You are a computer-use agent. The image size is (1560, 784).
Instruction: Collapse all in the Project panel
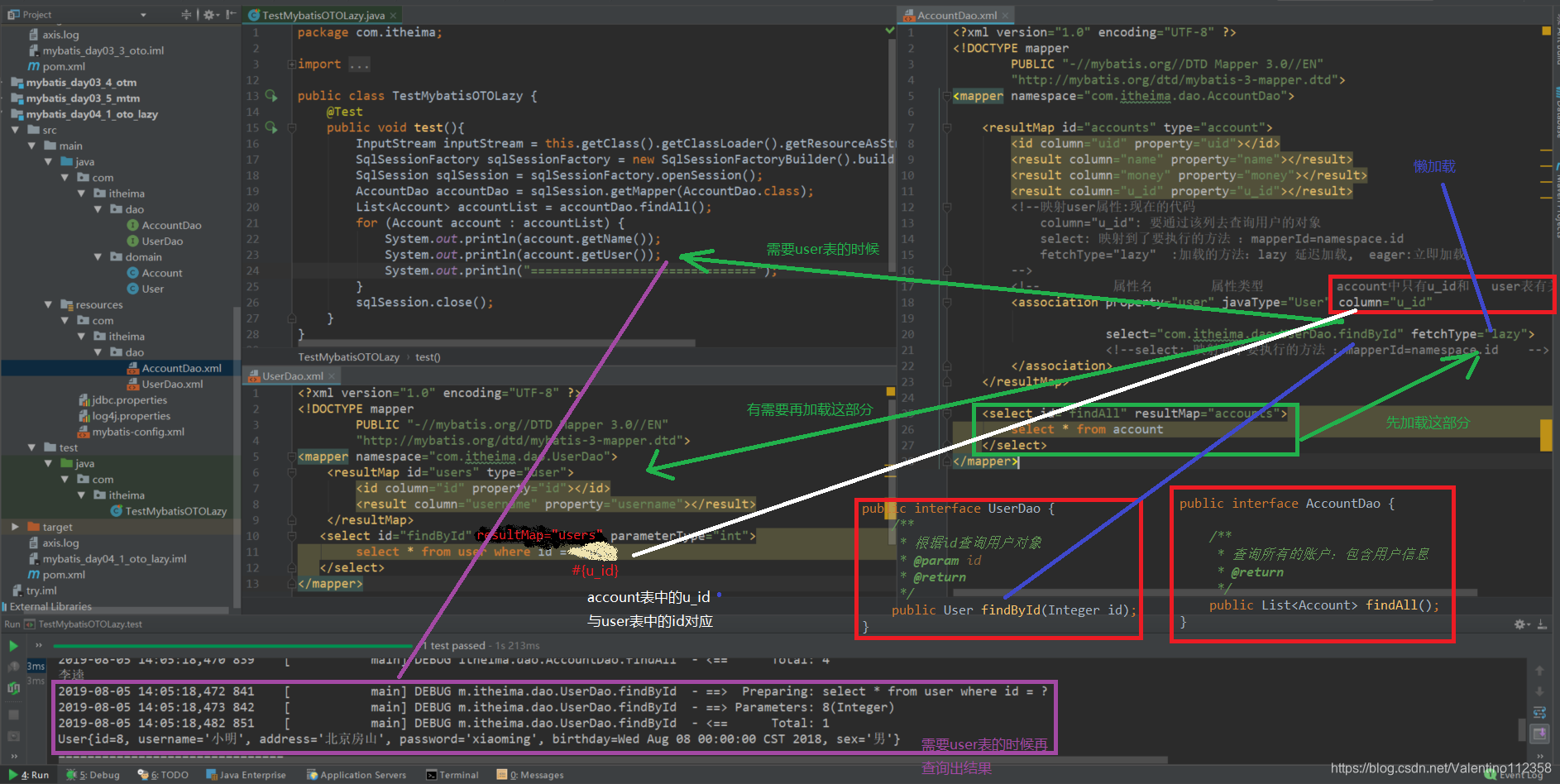coord(186,15)
